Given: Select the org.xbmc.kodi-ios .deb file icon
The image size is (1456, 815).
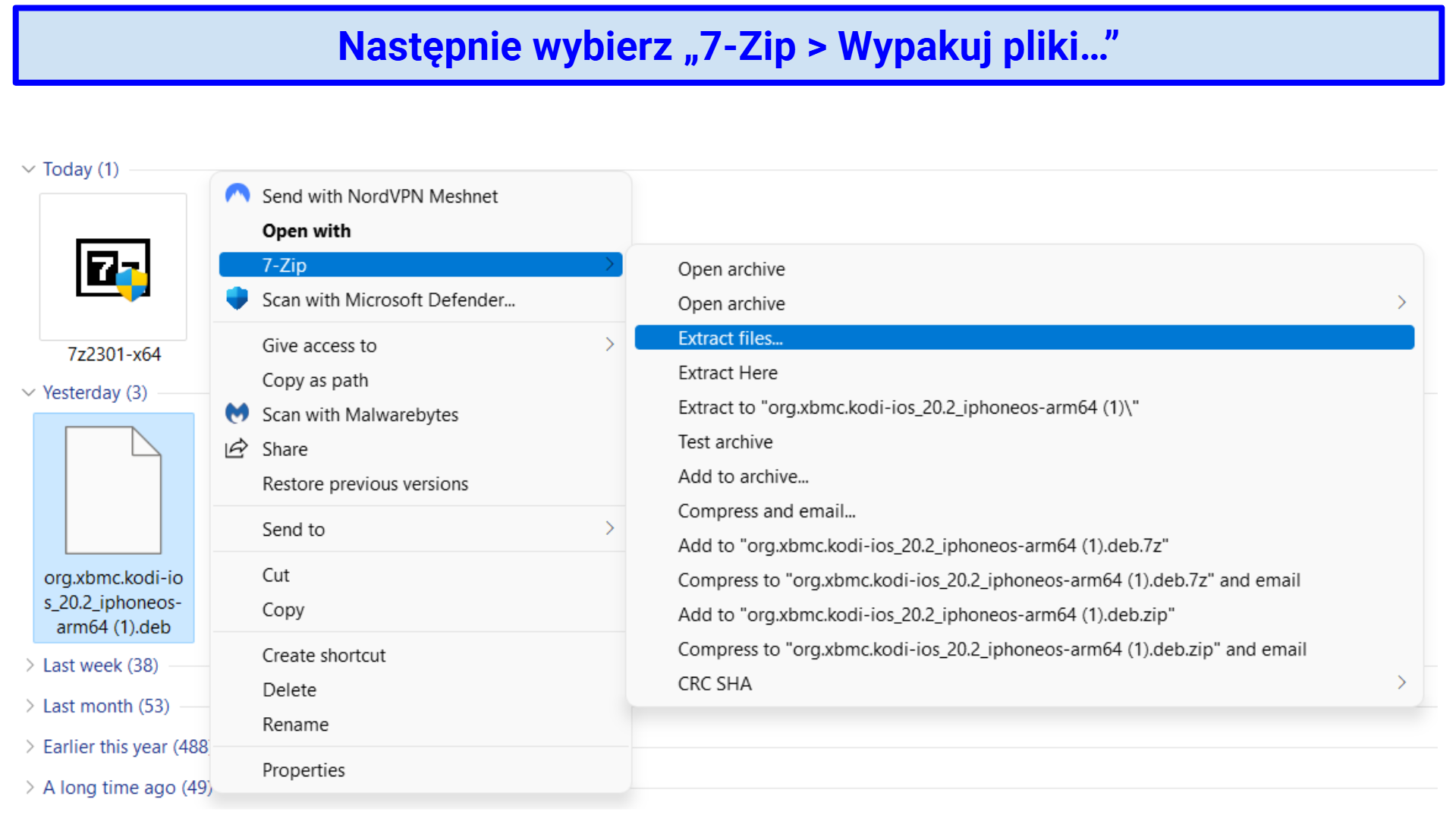Looking at the screenshot, I should click(x=113, y=489).
